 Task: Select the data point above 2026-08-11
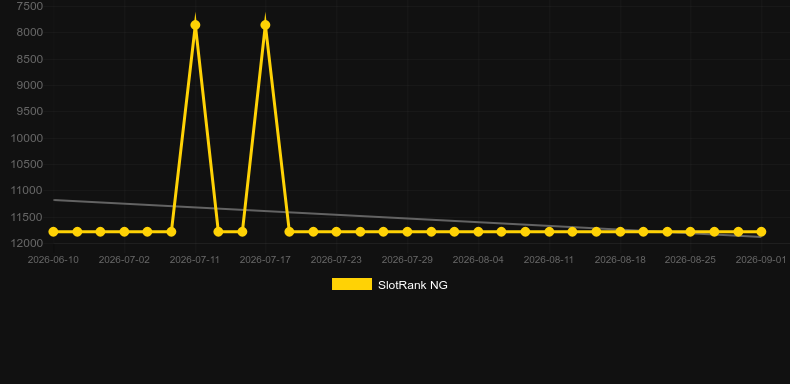tap(549, 232)
